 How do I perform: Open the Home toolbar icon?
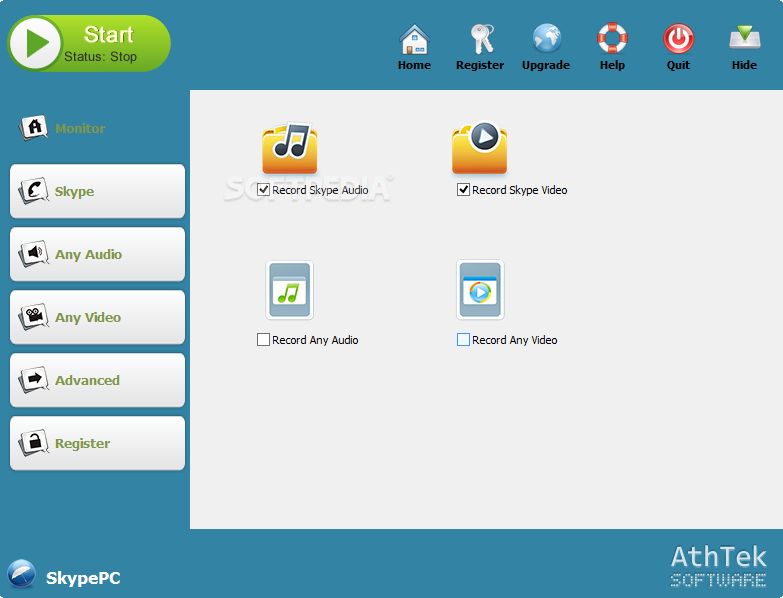tap(414, 47)
